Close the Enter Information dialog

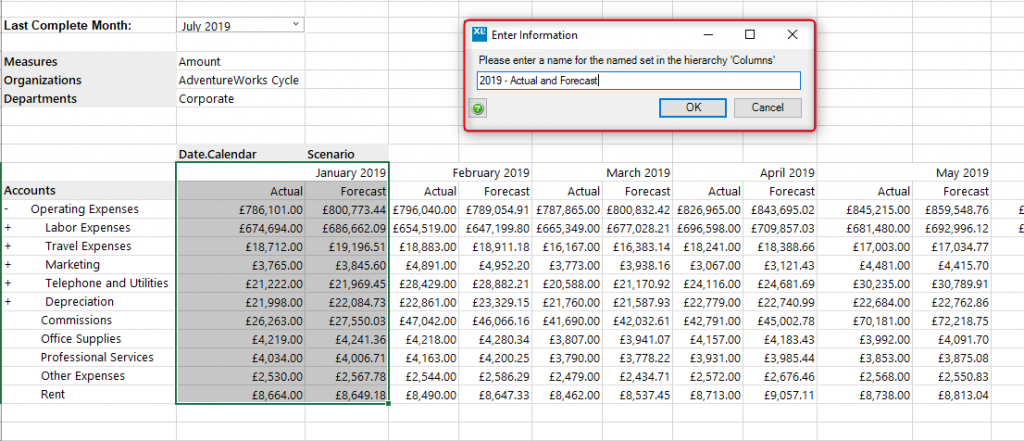click(792, 34)
